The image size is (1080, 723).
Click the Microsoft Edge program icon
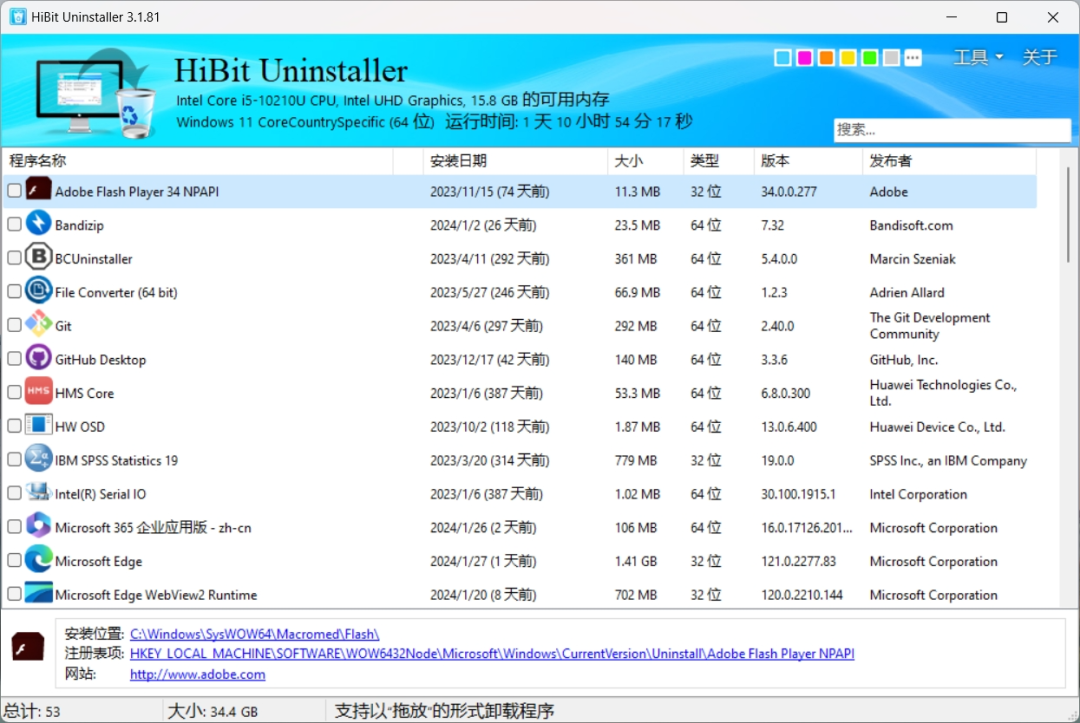click(39, 559)
